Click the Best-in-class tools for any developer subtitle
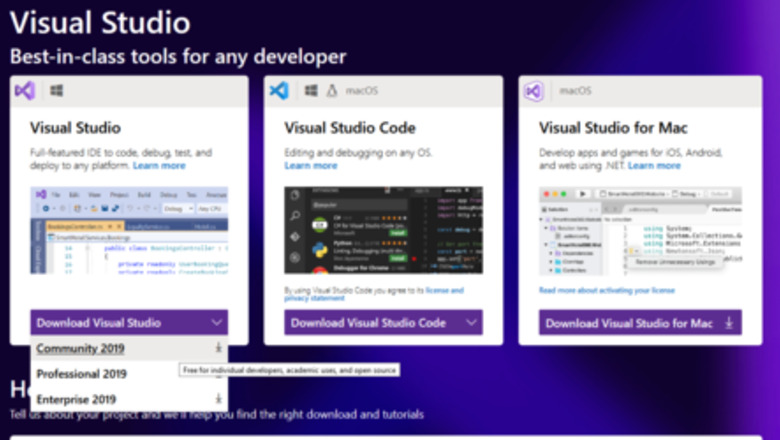 click(178, 57)
